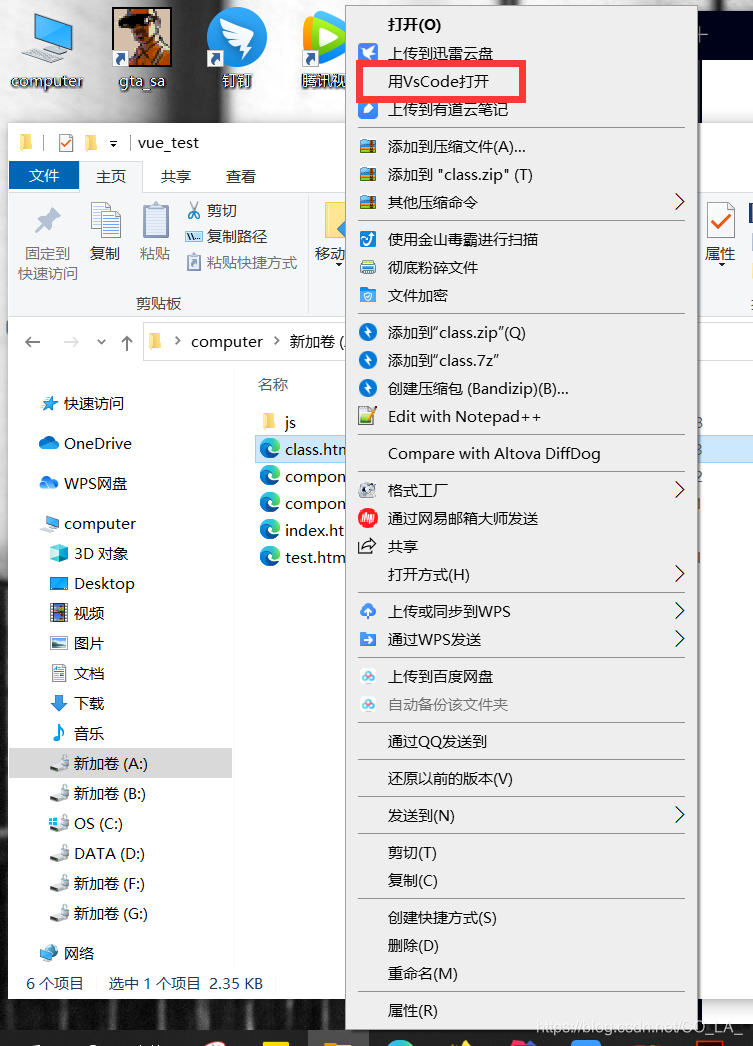Viewport: 753px width, 1046px height.
Task: Go back with the left arrow button
Action: tap(33, 342)
